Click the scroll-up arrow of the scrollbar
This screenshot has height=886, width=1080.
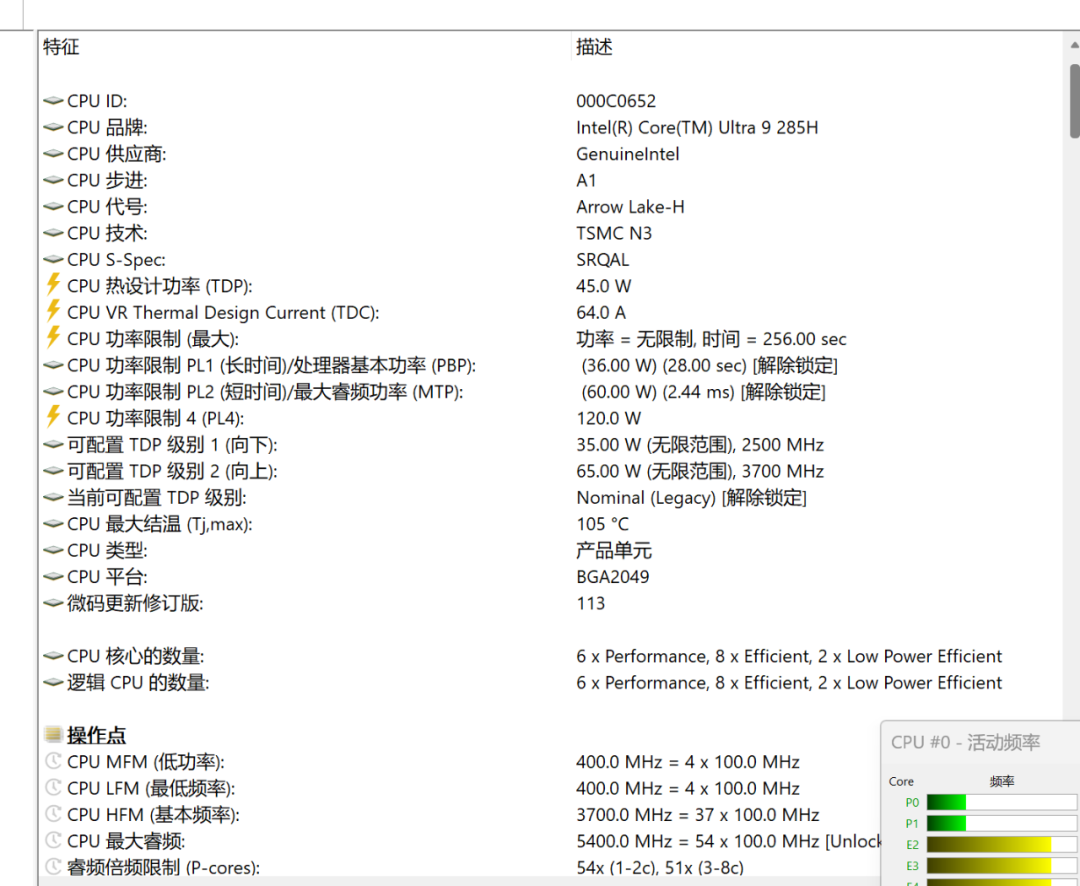click(1074, 45)
